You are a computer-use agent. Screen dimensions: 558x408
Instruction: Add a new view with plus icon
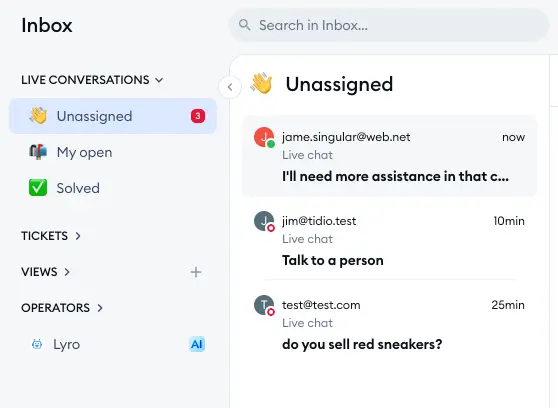[196, 272]
